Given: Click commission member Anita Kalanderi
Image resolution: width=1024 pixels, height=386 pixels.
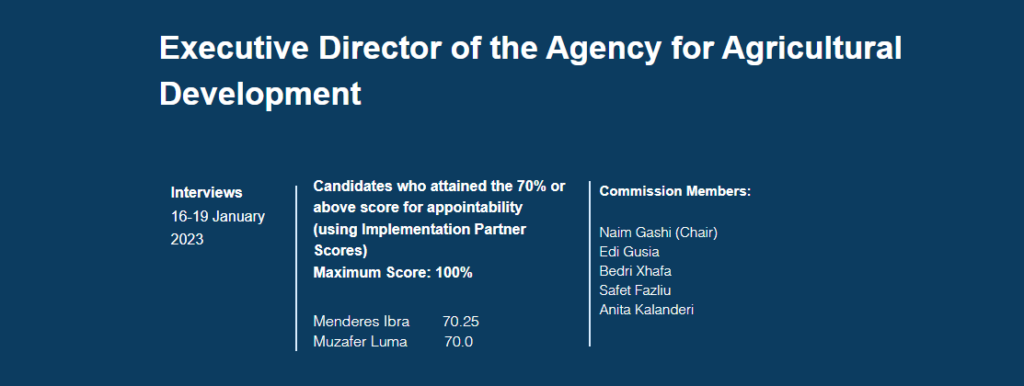Looking at the screenshot, I should [647, 310].
